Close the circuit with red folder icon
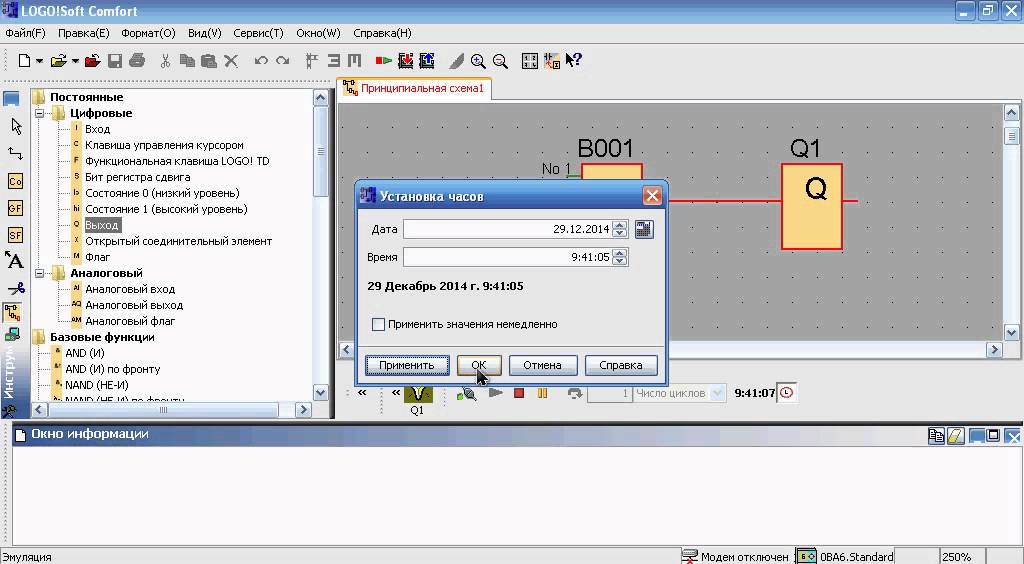 (93, 61)
